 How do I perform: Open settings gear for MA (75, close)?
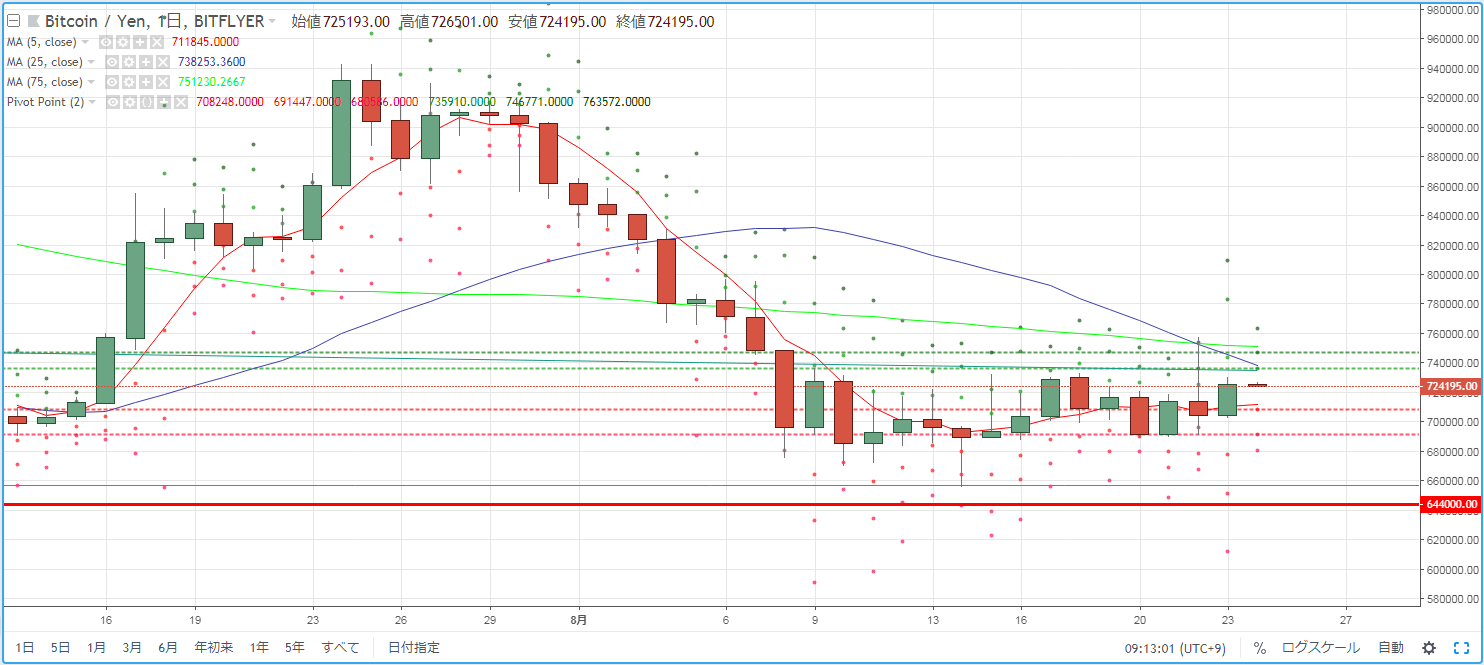[129, 82]
